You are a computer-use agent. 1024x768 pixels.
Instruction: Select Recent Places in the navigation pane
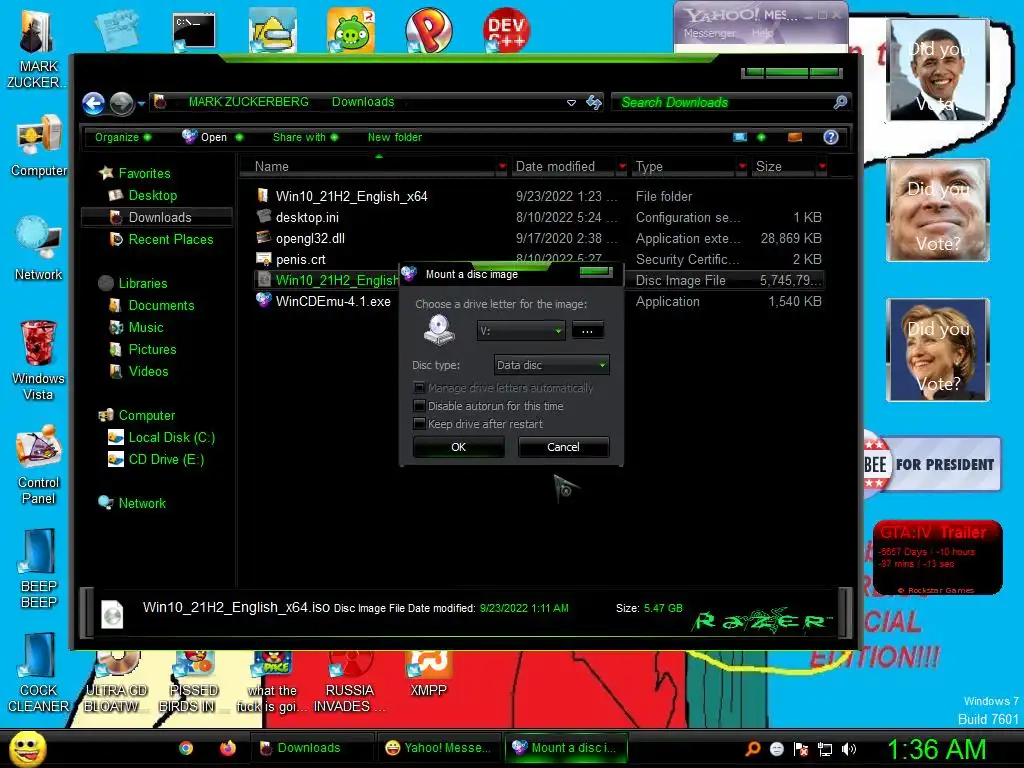[x=170, y=240]
